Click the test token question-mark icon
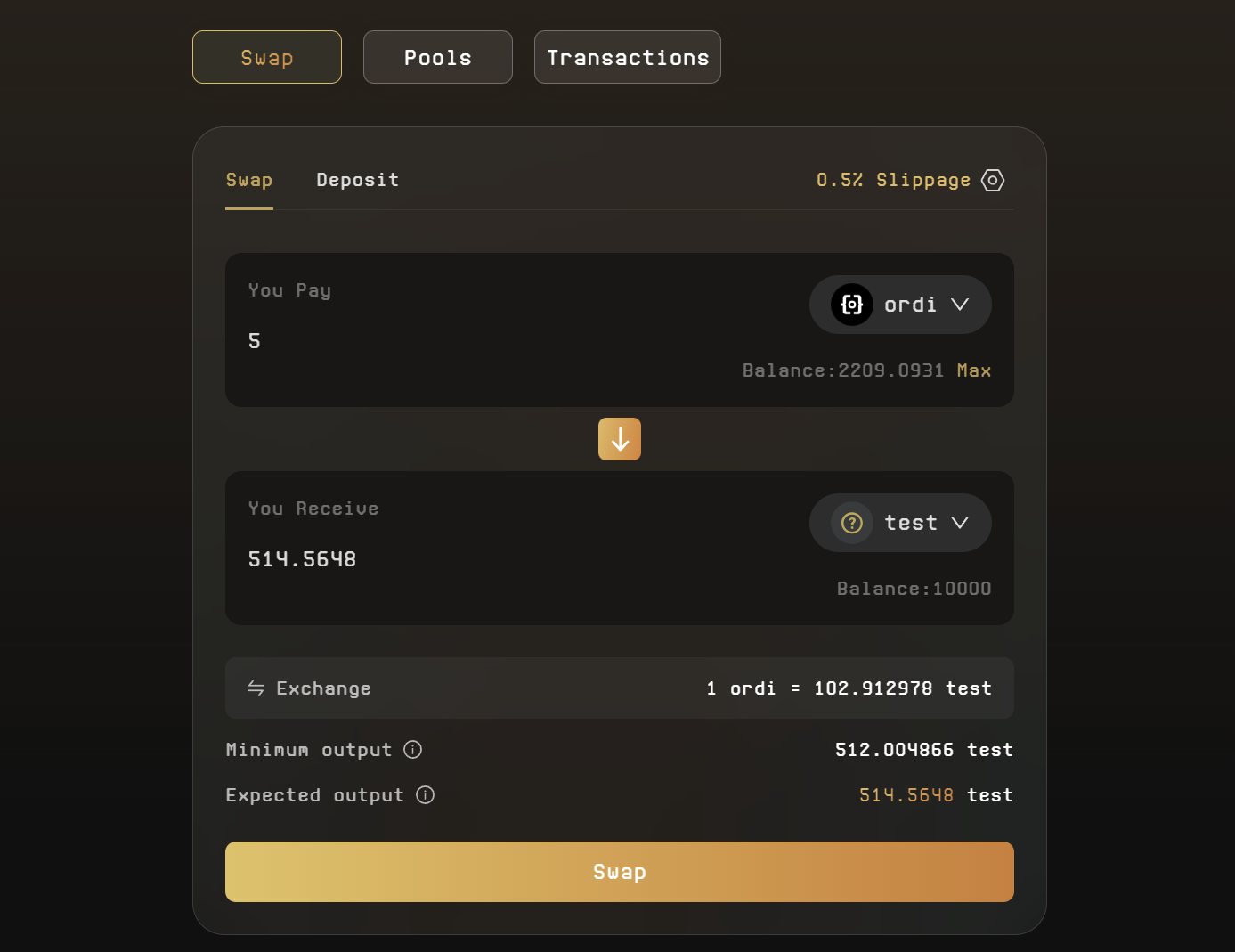Screen dimensions: 1235x952 [852, 523]
